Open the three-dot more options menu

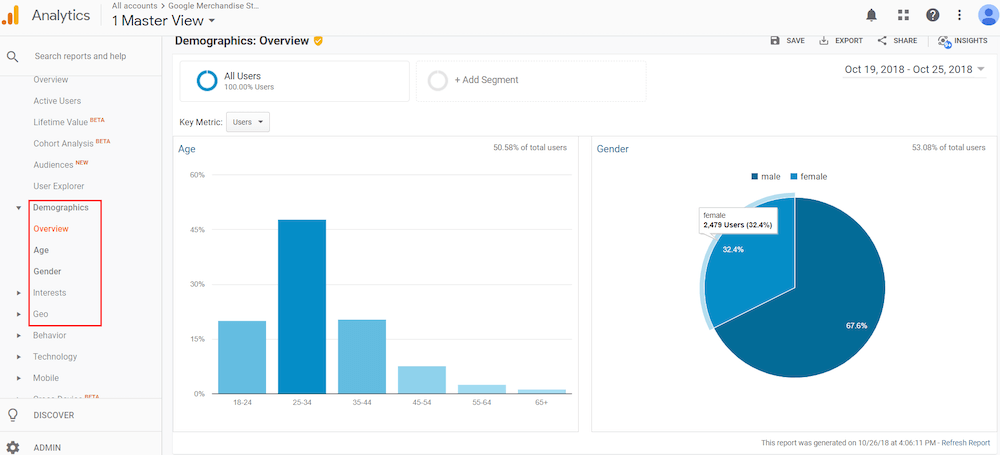click(x=960, y=15)
